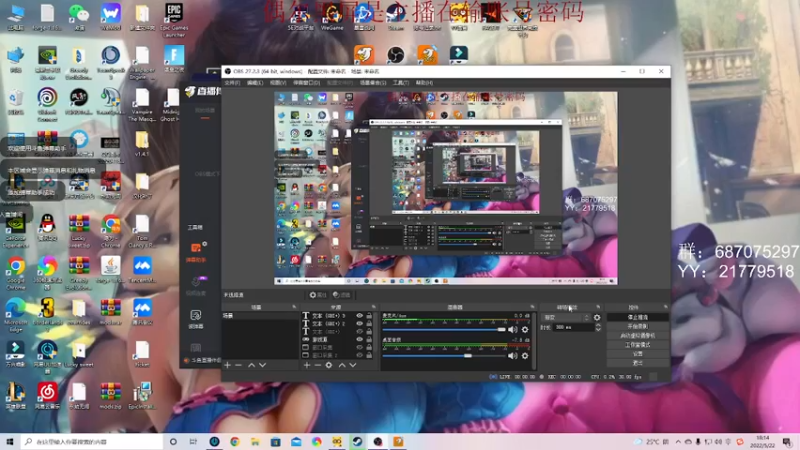Hide the 文本 (GDI+) 3 source
Image resolution: width=800 pixels, height=450 pixels.
click(360, 316)
